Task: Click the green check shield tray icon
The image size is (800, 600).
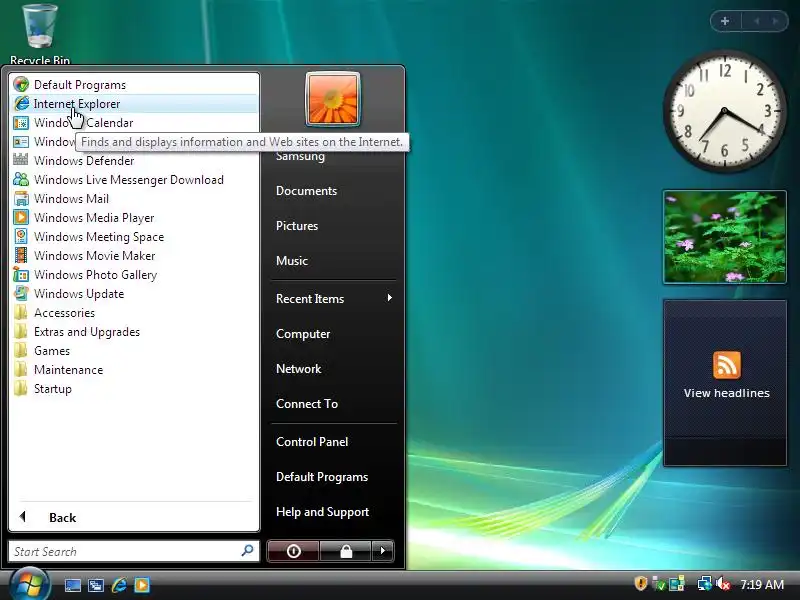Action: pos(659,584)
